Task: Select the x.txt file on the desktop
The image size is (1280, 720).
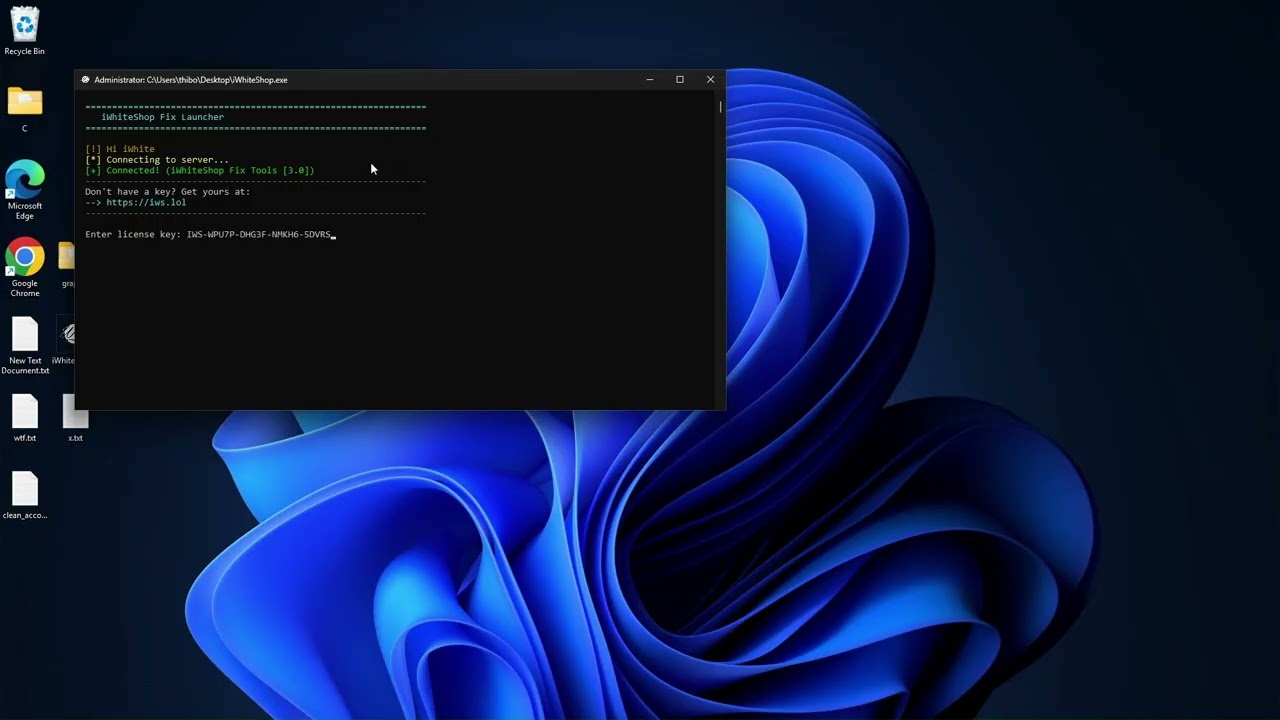Action: click(x=75, y=418)
